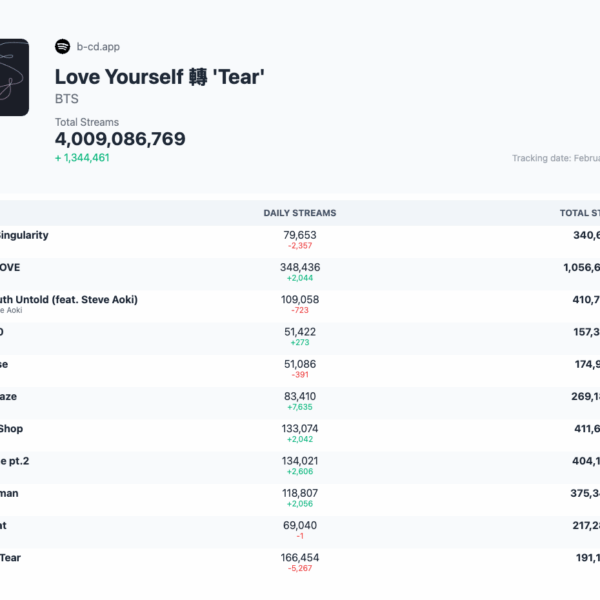The width and height of the screenshot is (600, 600).
Task: Click daily streams value 83,410
Action: (x=300, y=396)
